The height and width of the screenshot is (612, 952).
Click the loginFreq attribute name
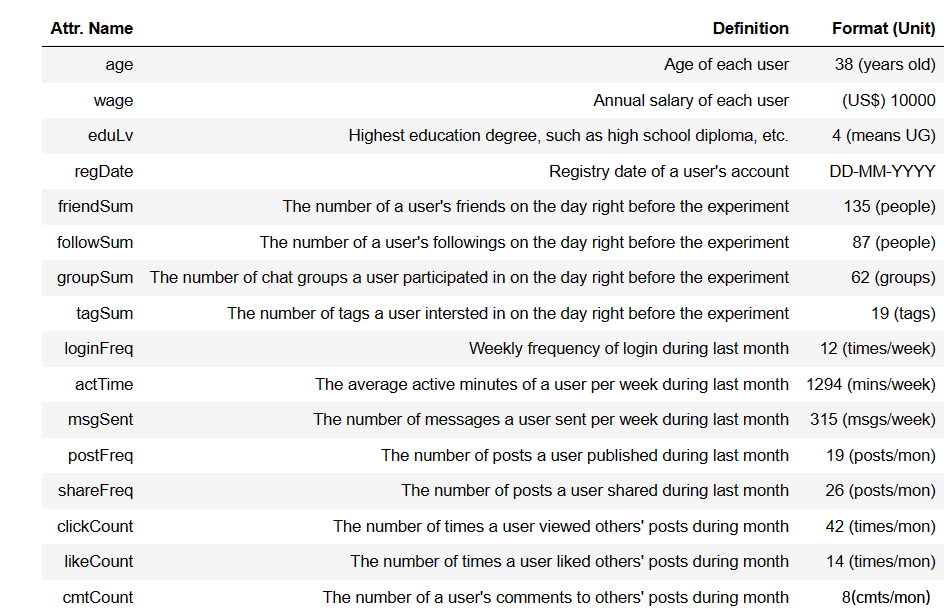(98, 349)
